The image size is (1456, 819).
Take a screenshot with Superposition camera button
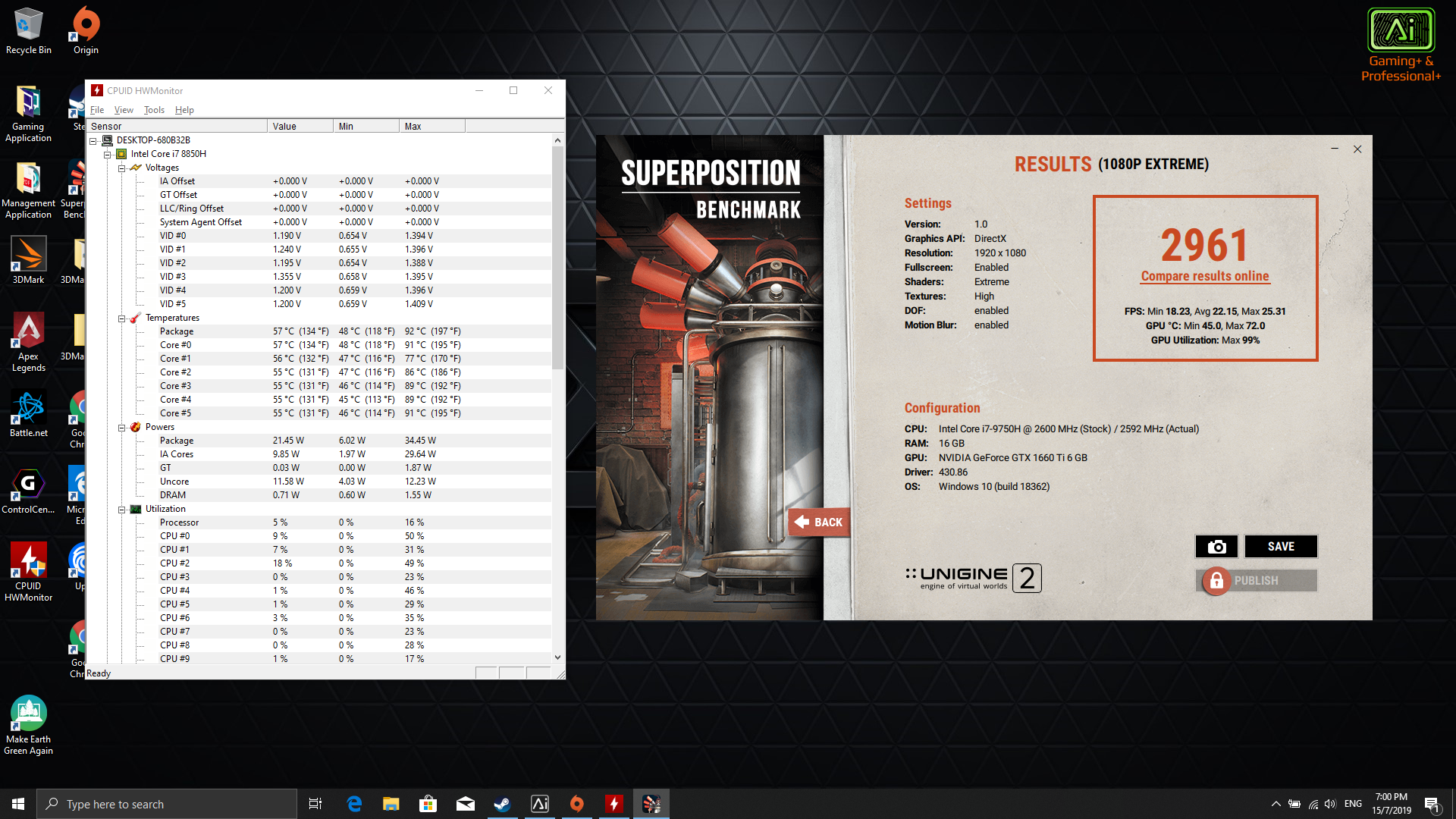tap(1216, 546)
